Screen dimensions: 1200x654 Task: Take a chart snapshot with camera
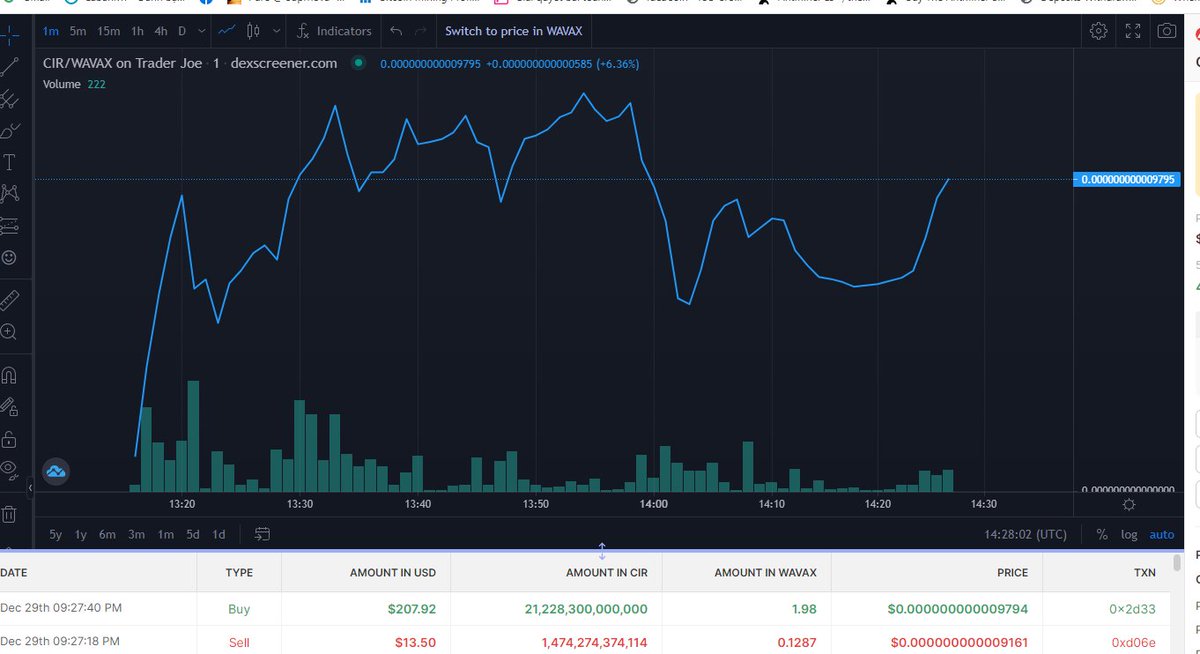(1166, 31)
